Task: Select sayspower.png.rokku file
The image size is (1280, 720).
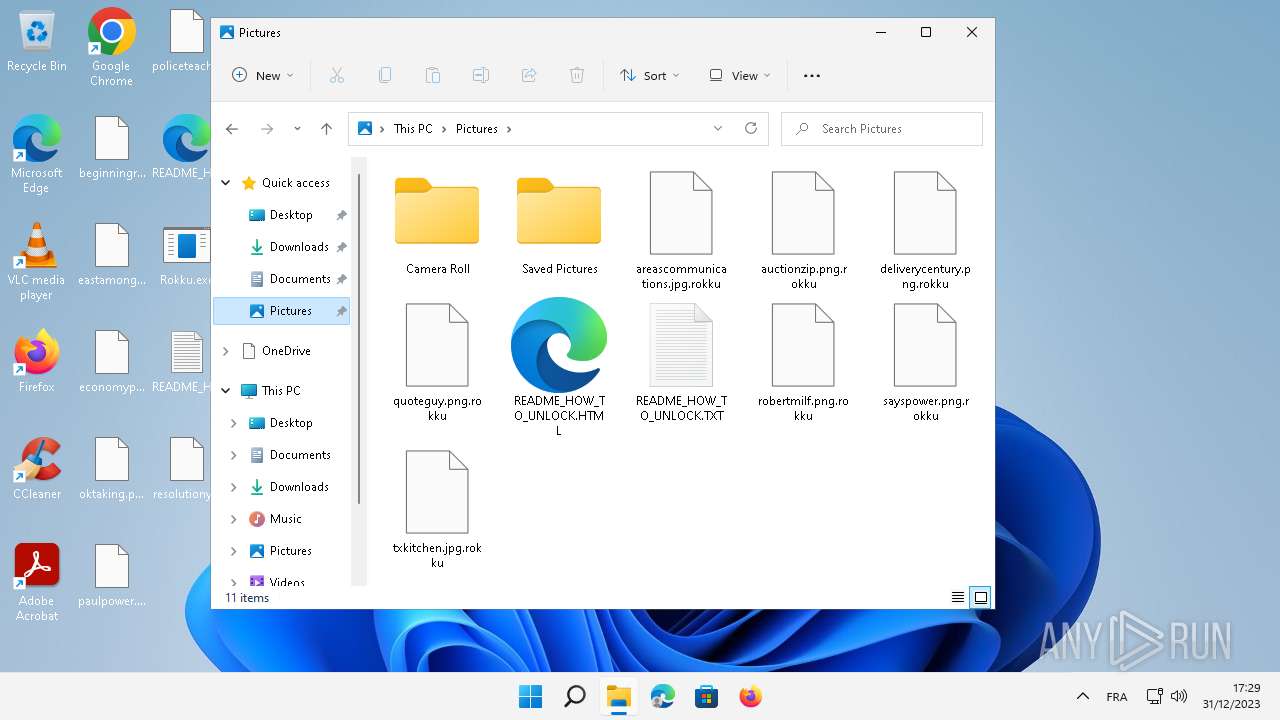Action: tap(925, 362)
